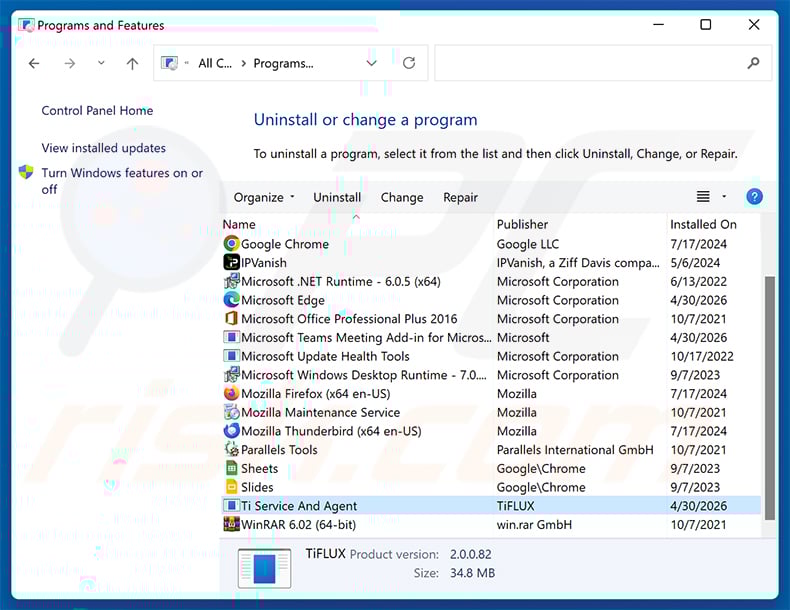Open the view options dropdown arrow

pyautogui.click(x=724, y=196)
